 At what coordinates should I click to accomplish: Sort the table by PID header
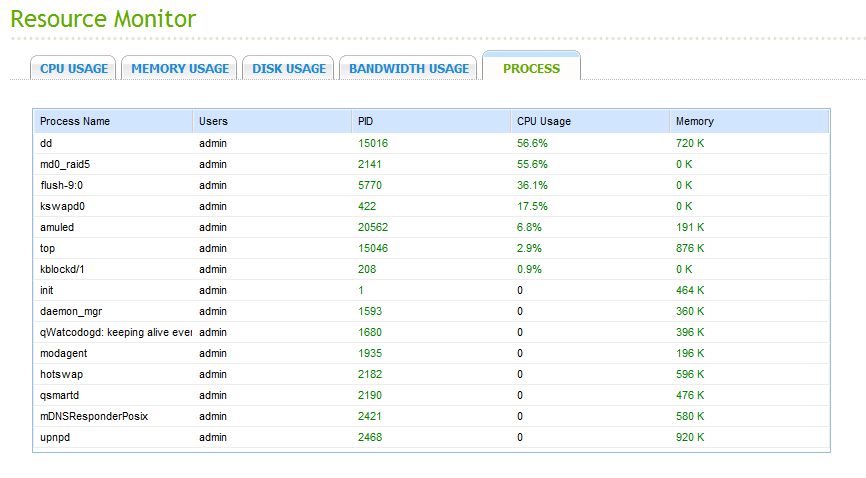(x=365, y=121)
